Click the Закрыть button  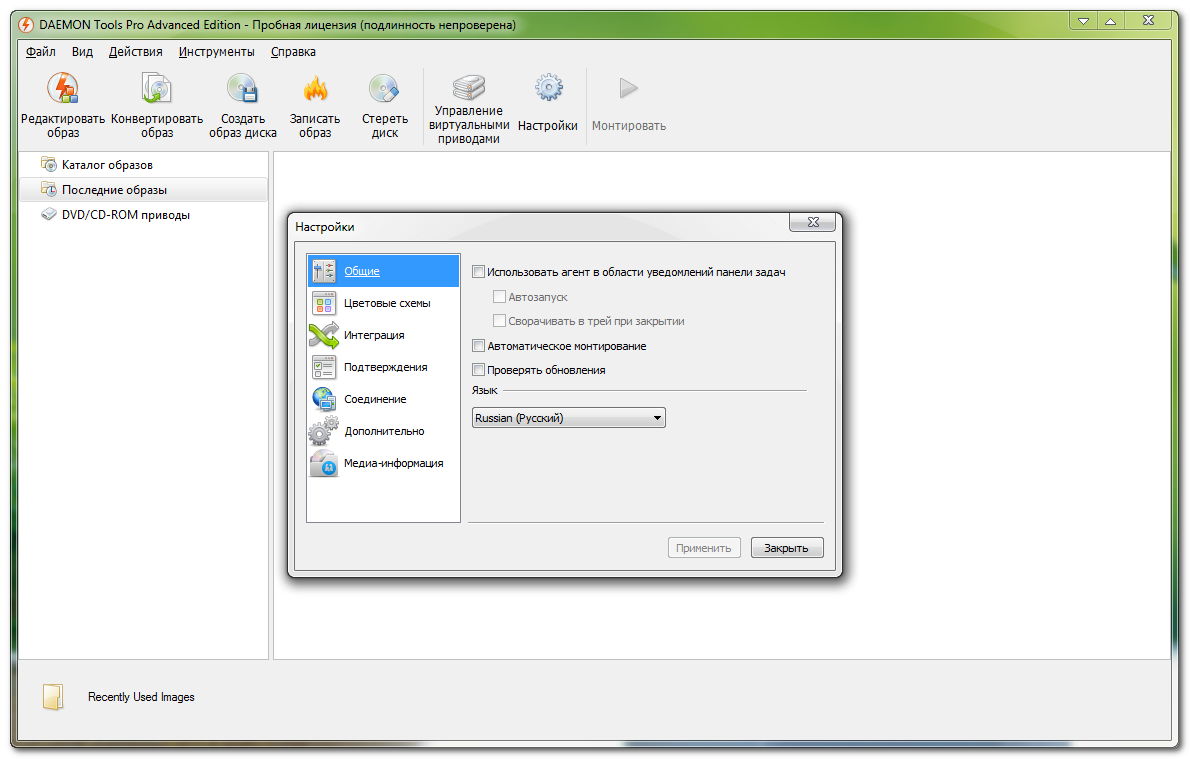[786, 548]
